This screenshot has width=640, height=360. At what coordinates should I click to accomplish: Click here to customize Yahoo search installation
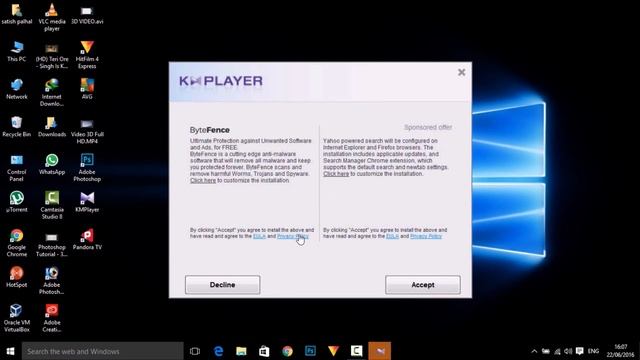(336, 174)
